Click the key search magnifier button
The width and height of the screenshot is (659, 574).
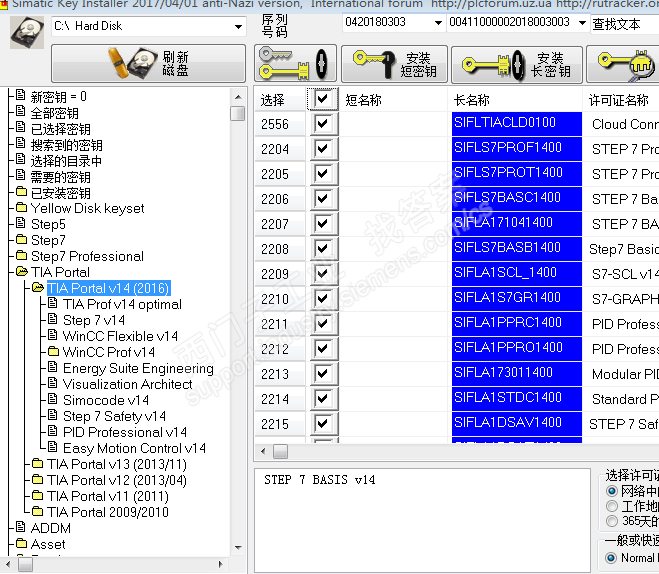pos(623,64)
